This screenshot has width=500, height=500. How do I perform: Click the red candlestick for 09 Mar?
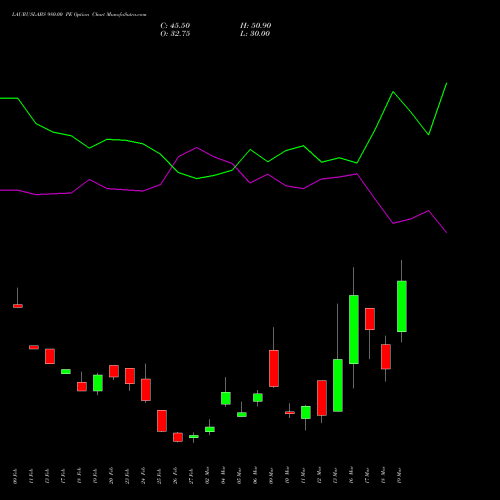click(274, 368)
